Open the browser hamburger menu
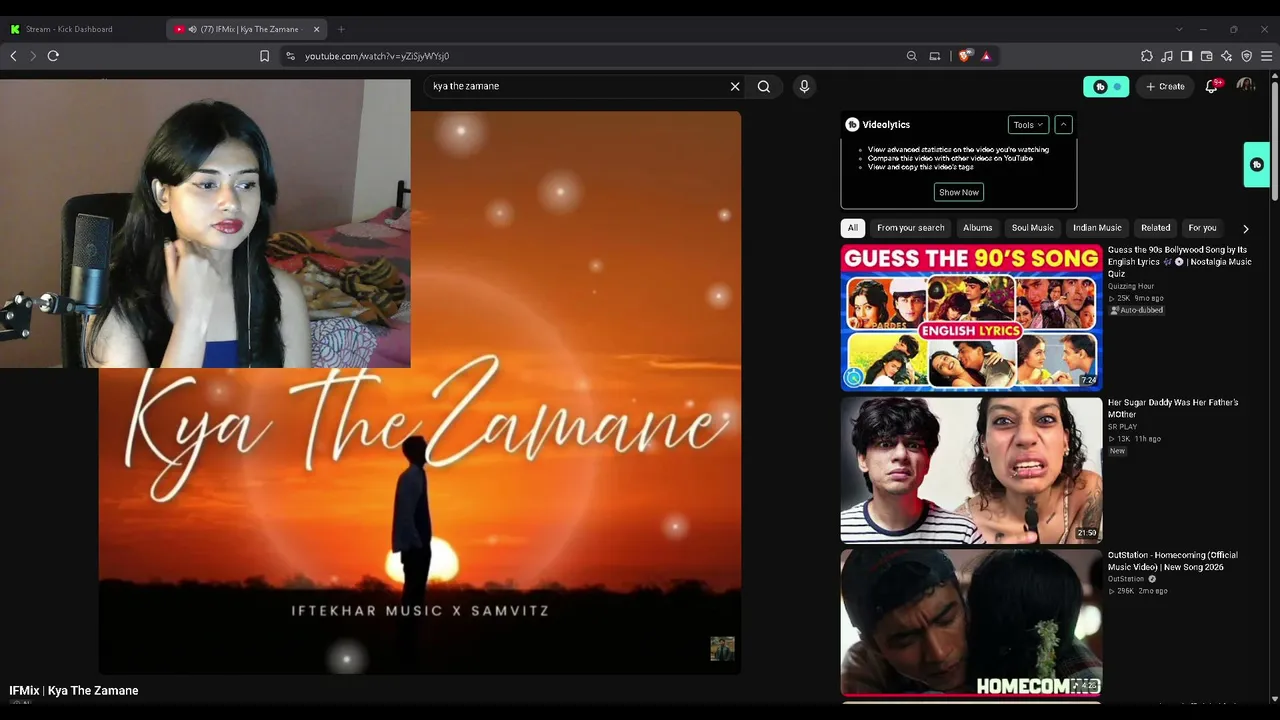Image resolution: width=1280 pixels, height=720 pixels. click(1266, 56)
